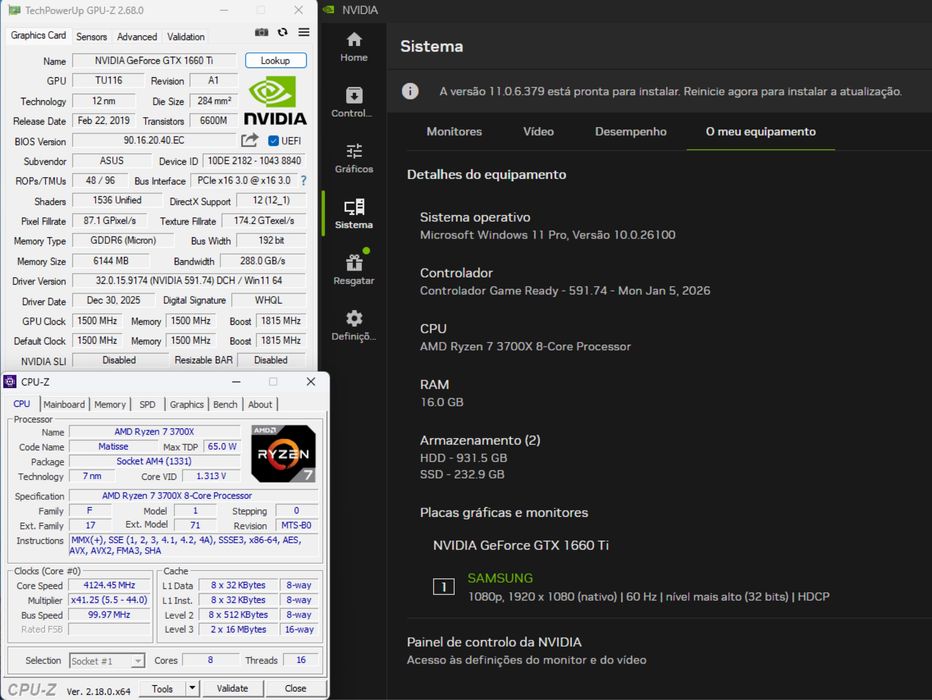Open the SPD tab in CPU-Z

[147, 404]
